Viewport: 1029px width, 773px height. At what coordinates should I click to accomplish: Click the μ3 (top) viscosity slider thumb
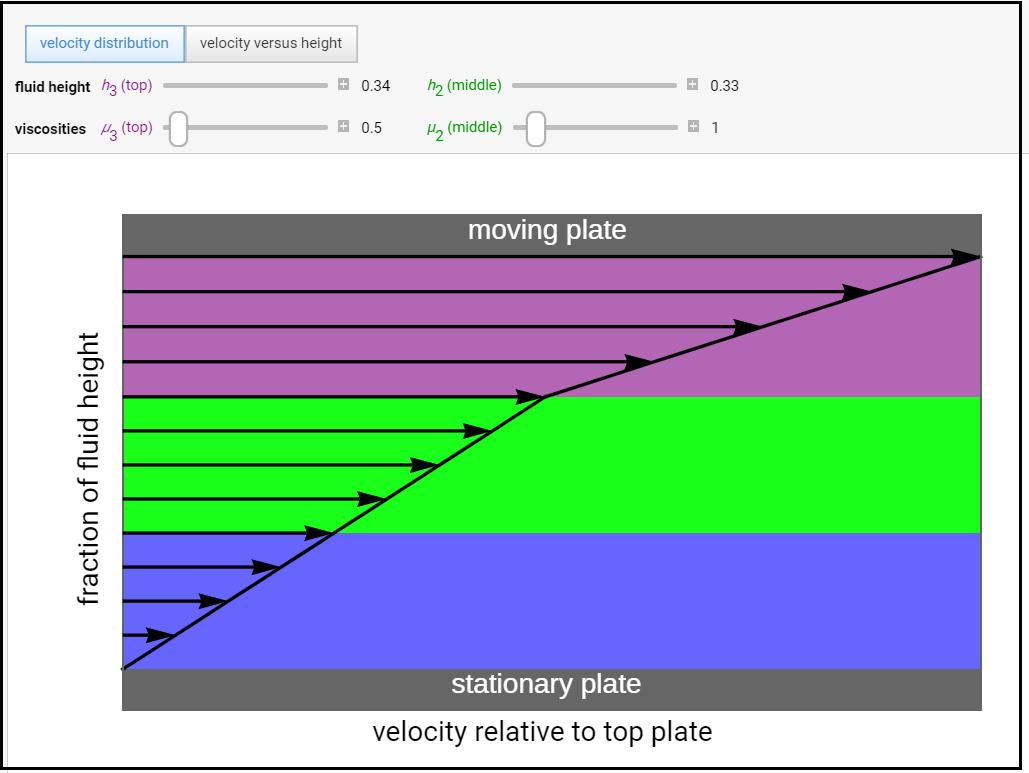point(178,128)
